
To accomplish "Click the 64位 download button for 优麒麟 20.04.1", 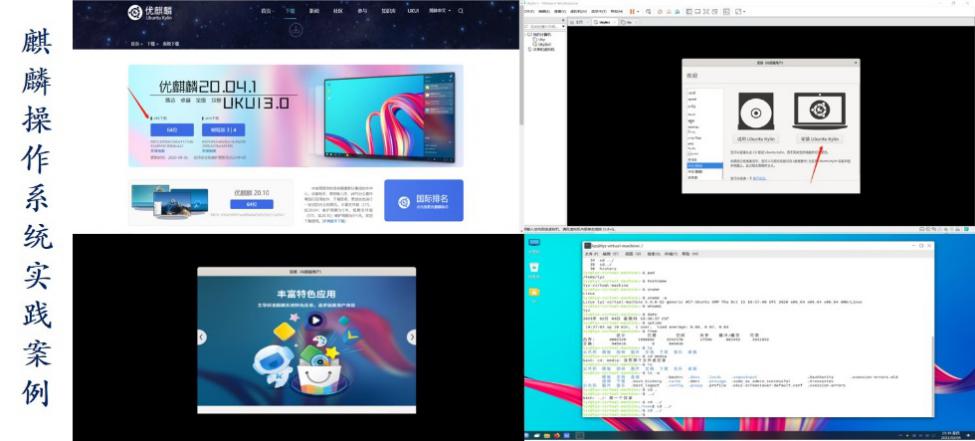I will (172, 130).
